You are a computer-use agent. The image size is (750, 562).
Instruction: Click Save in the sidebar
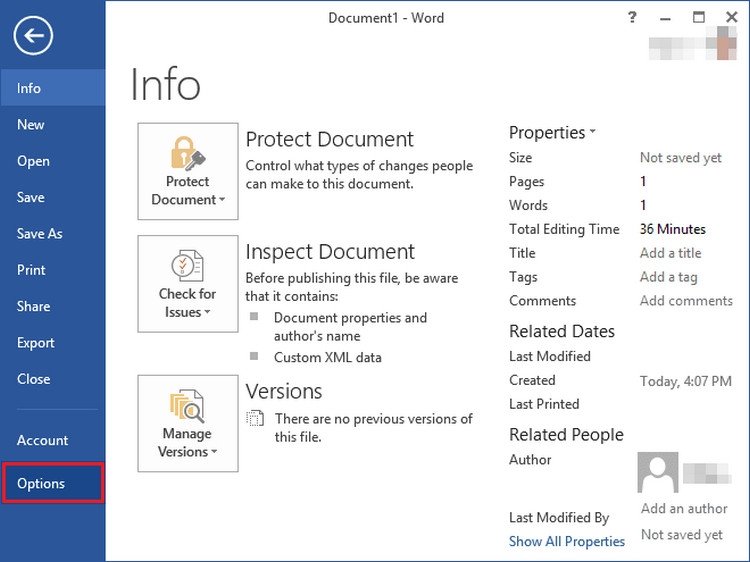pyautogui.click(x=53, y=197)
